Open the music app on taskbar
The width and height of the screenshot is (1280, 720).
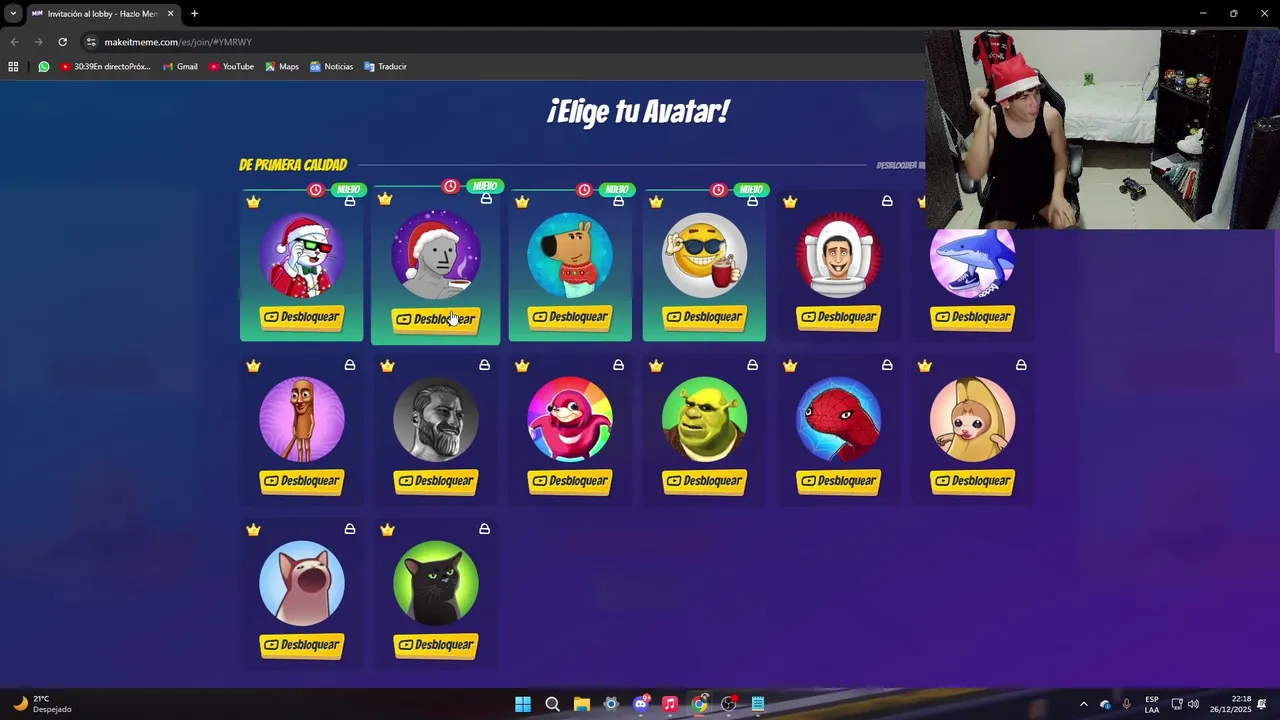click(670, 704)
